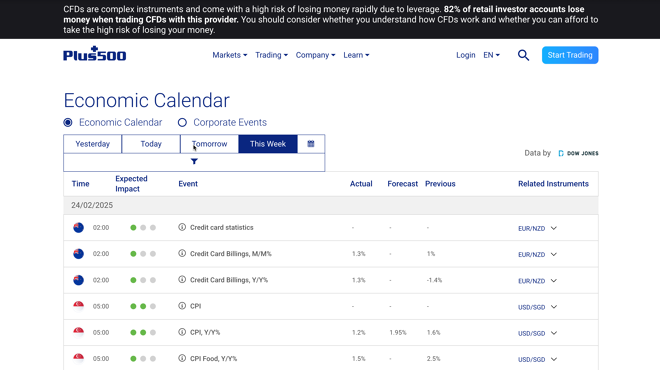The height and width of the screenshot is (370, 660).
Task: Open the calendar date picker icon
Action: point(311,144)
